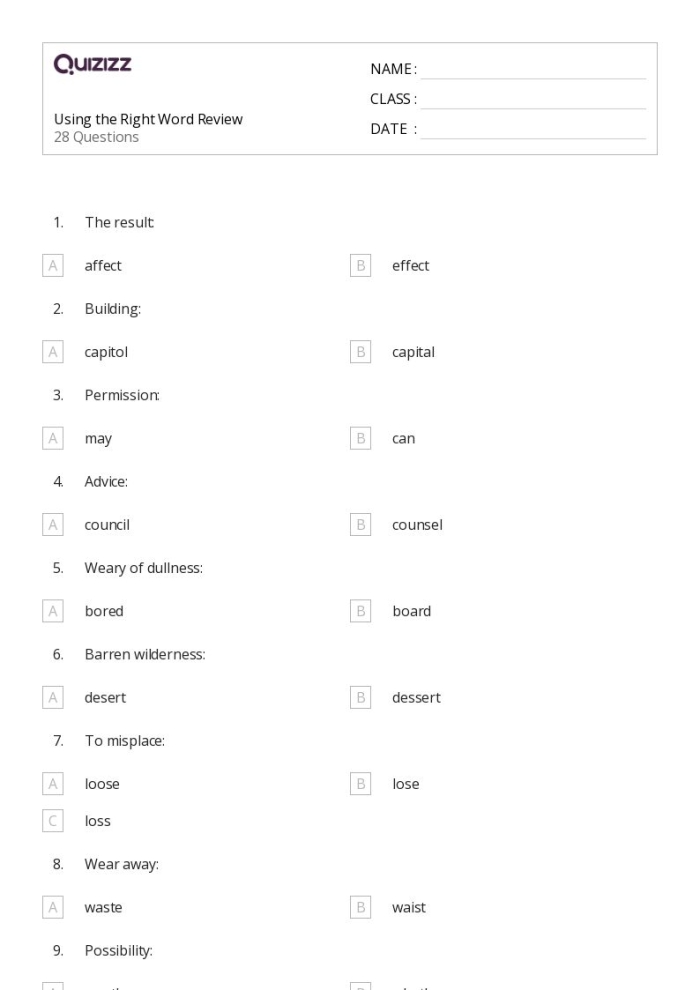Check option A for 'desert'
Viewport: 700px width, 990px height.
[x=53, y=697]
